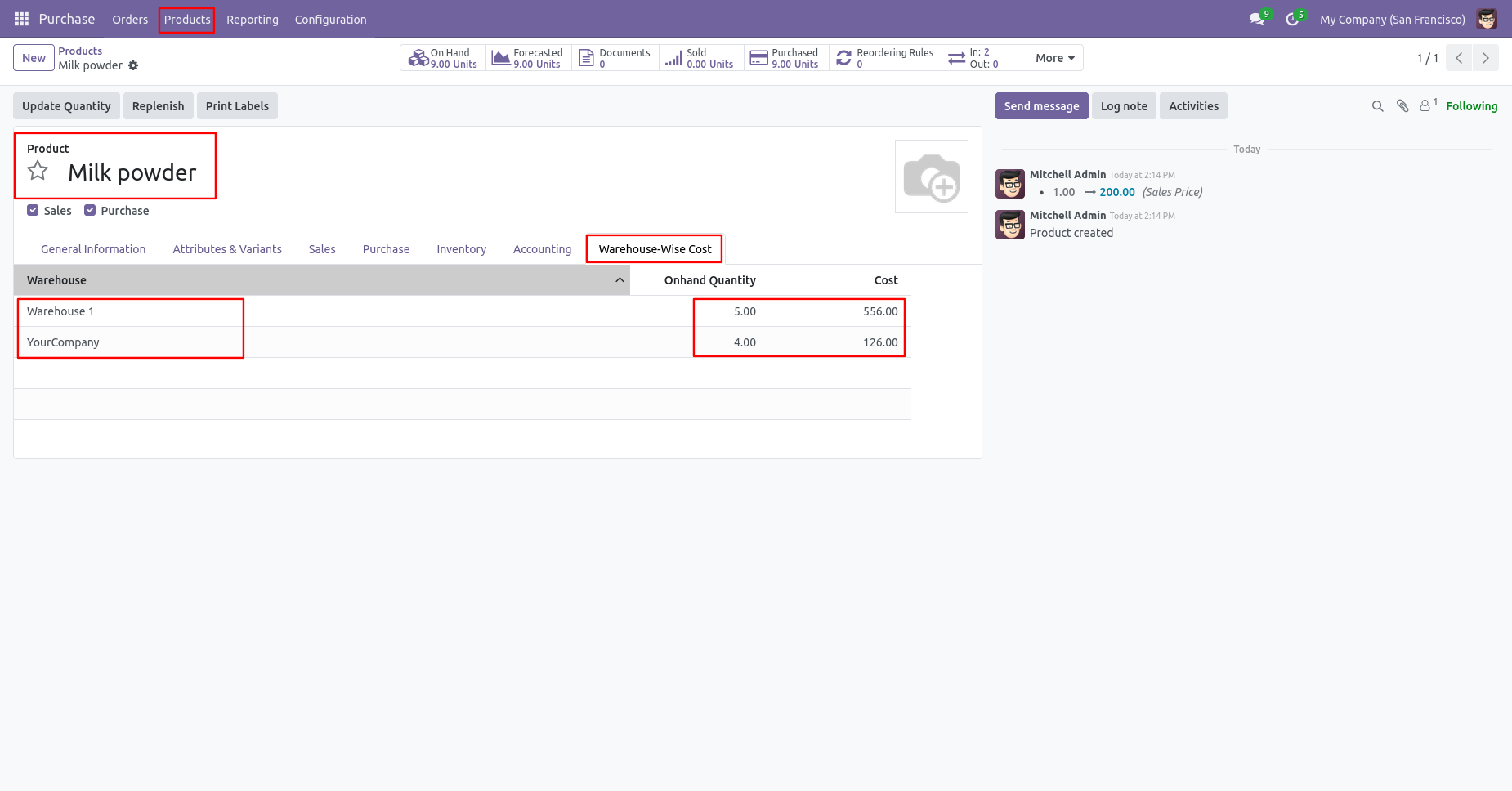Open the Reporting menu
The image size is (1512, 791).
click(x=253, y=20)
